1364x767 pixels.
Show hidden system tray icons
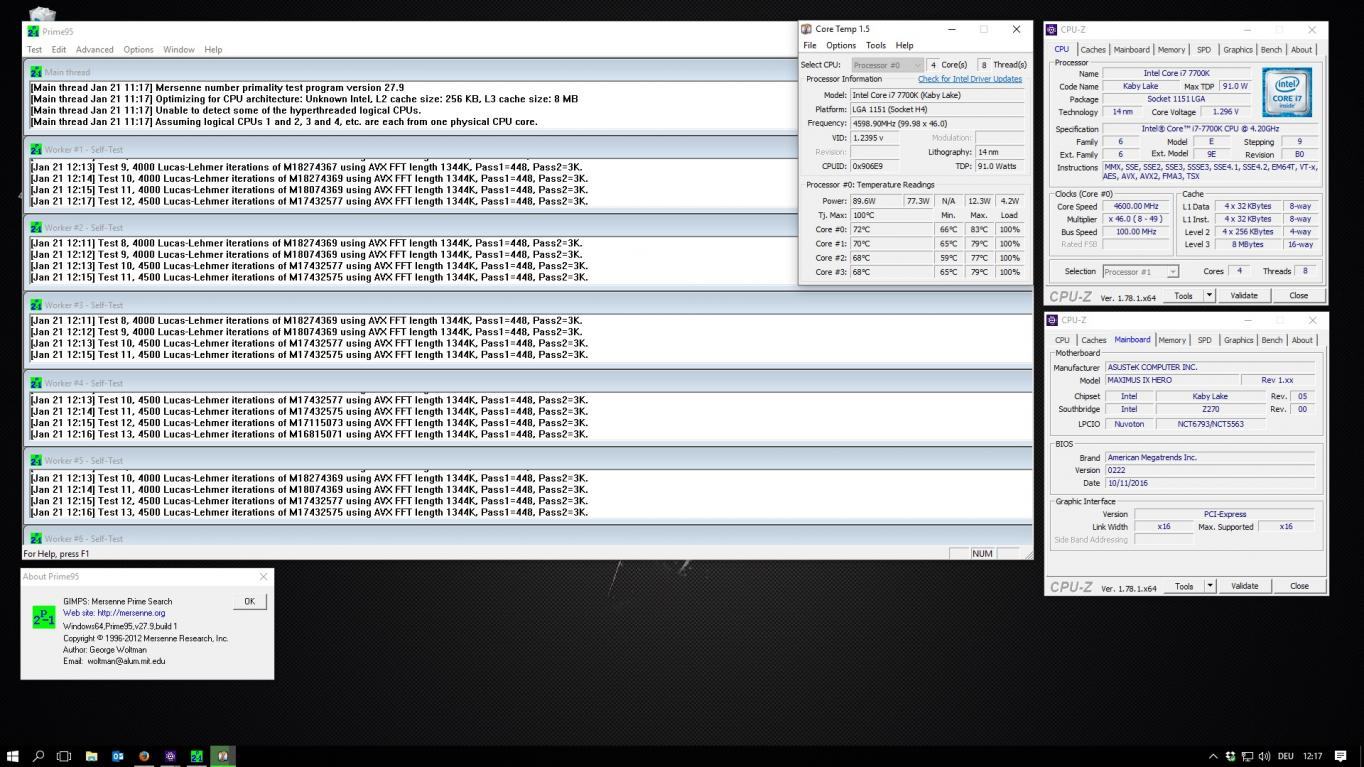pos(1213,756)
